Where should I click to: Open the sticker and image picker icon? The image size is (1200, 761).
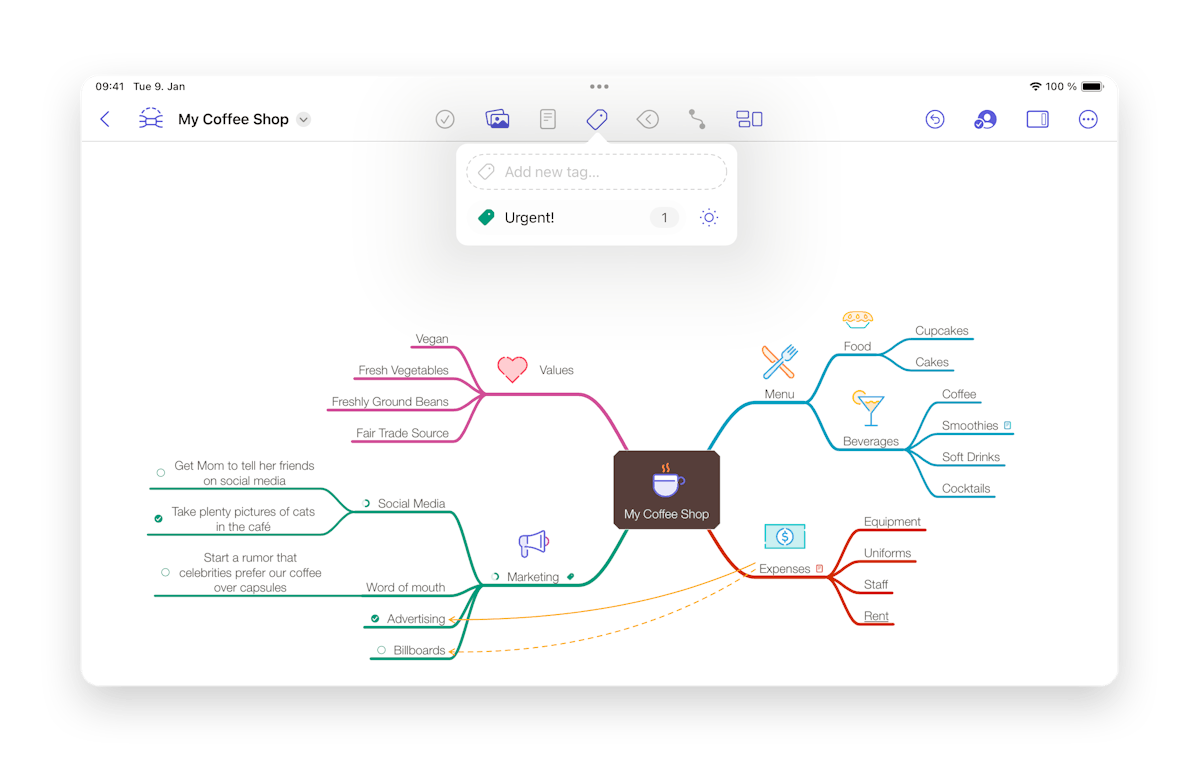point(497,119)
